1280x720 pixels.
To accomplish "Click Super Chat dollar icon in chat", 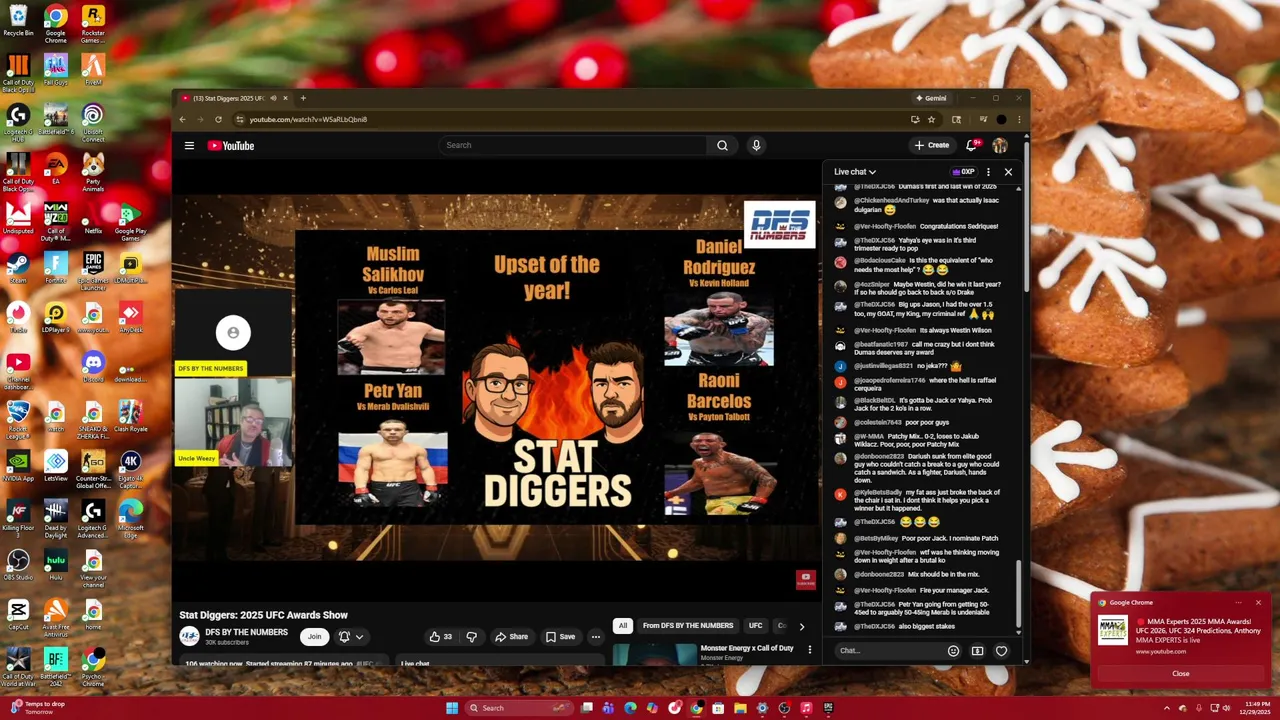I will click(x=977, y=651).
